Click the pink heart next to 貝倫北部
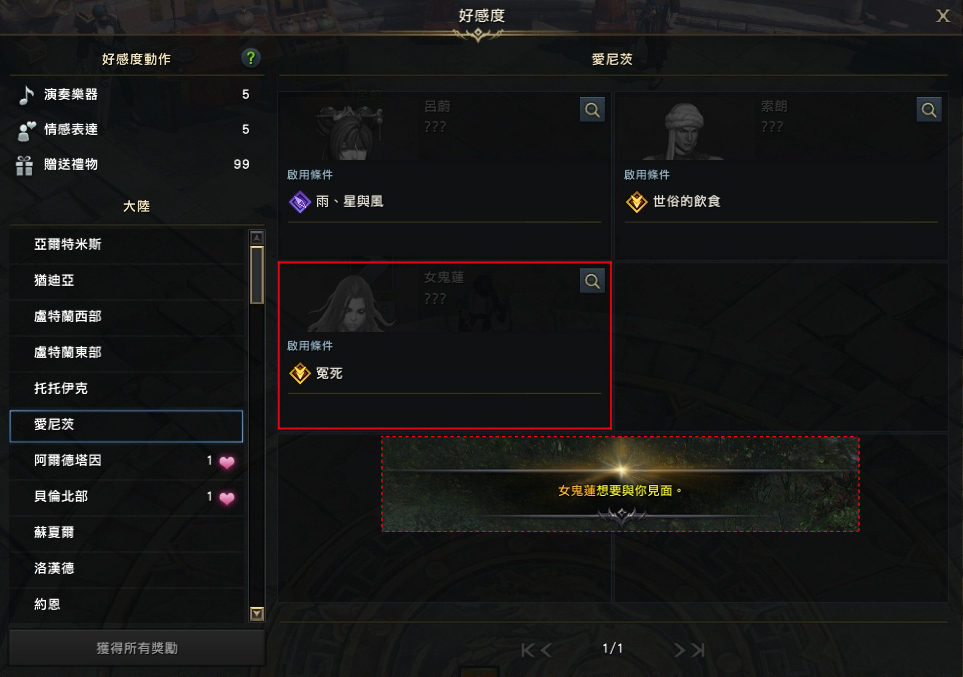This screenshot has width=963, height=677. click(227, 498)
